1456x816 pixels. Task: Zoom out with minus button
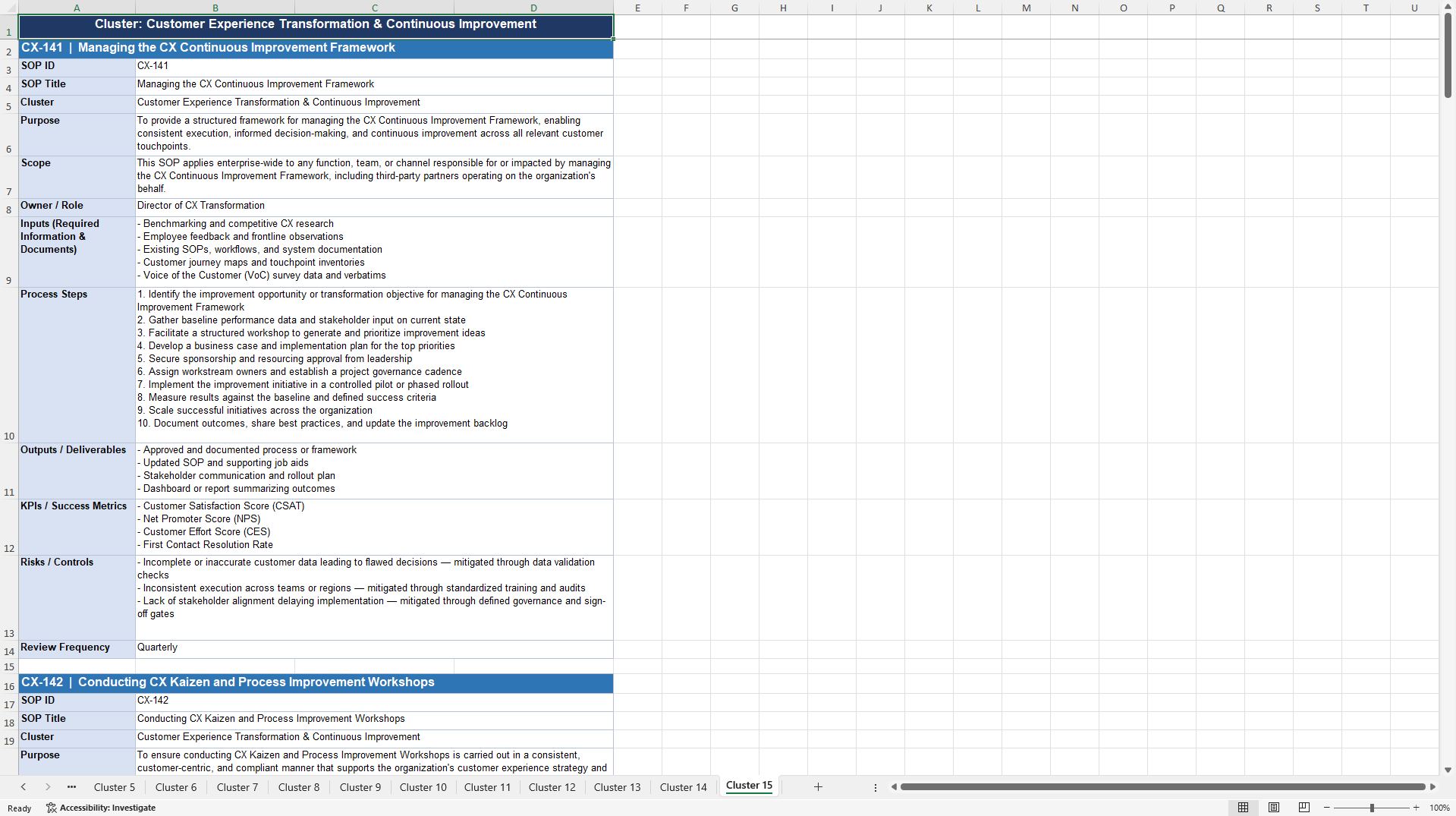pos(1327,808)
